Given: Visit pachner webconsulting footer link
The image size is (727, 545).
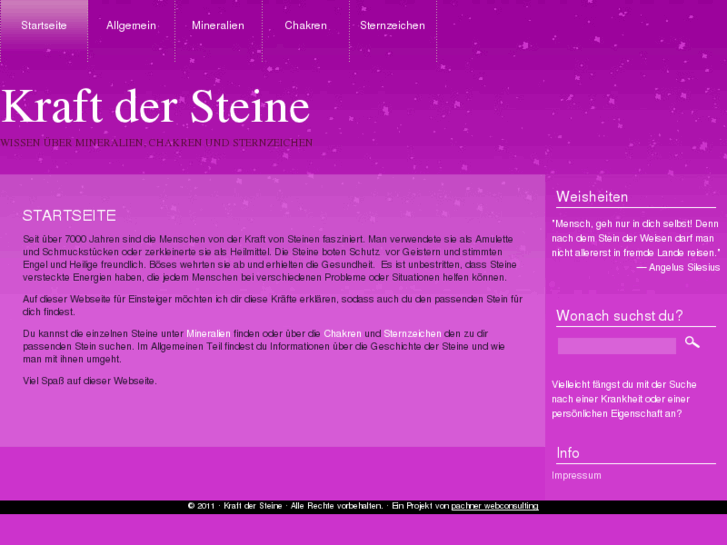Looking at the screenshot, I should tap(495, 506).
